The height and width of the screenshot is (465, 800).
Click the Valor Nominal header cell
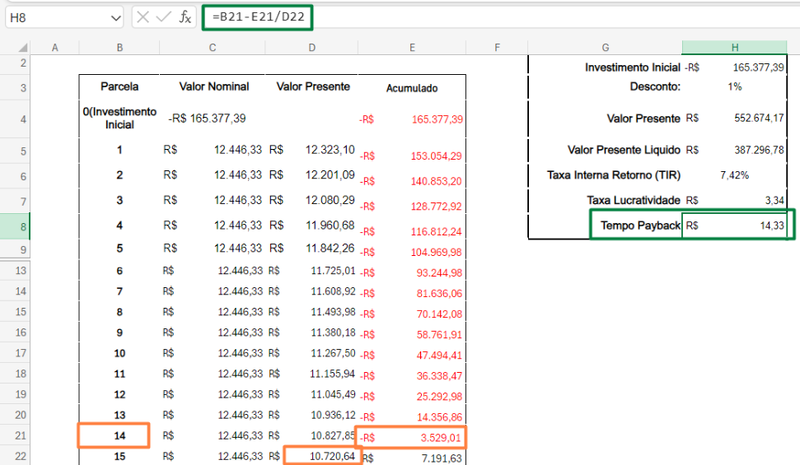212,87
